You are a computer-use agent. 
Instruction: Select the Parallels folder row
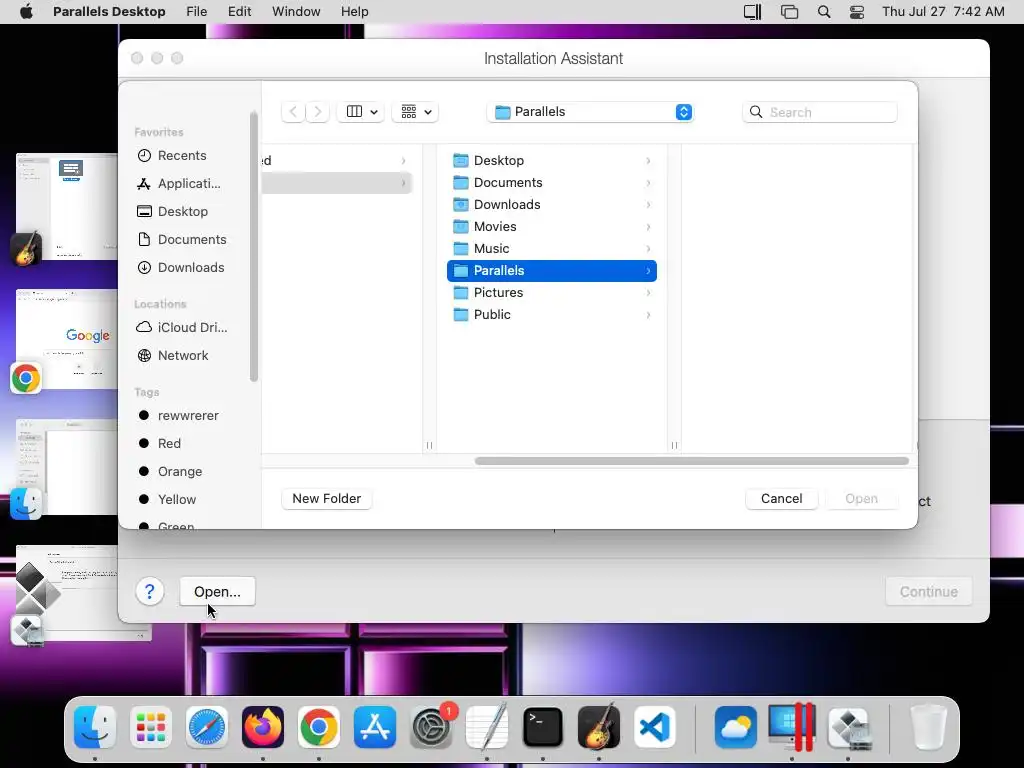pos(552,270)
